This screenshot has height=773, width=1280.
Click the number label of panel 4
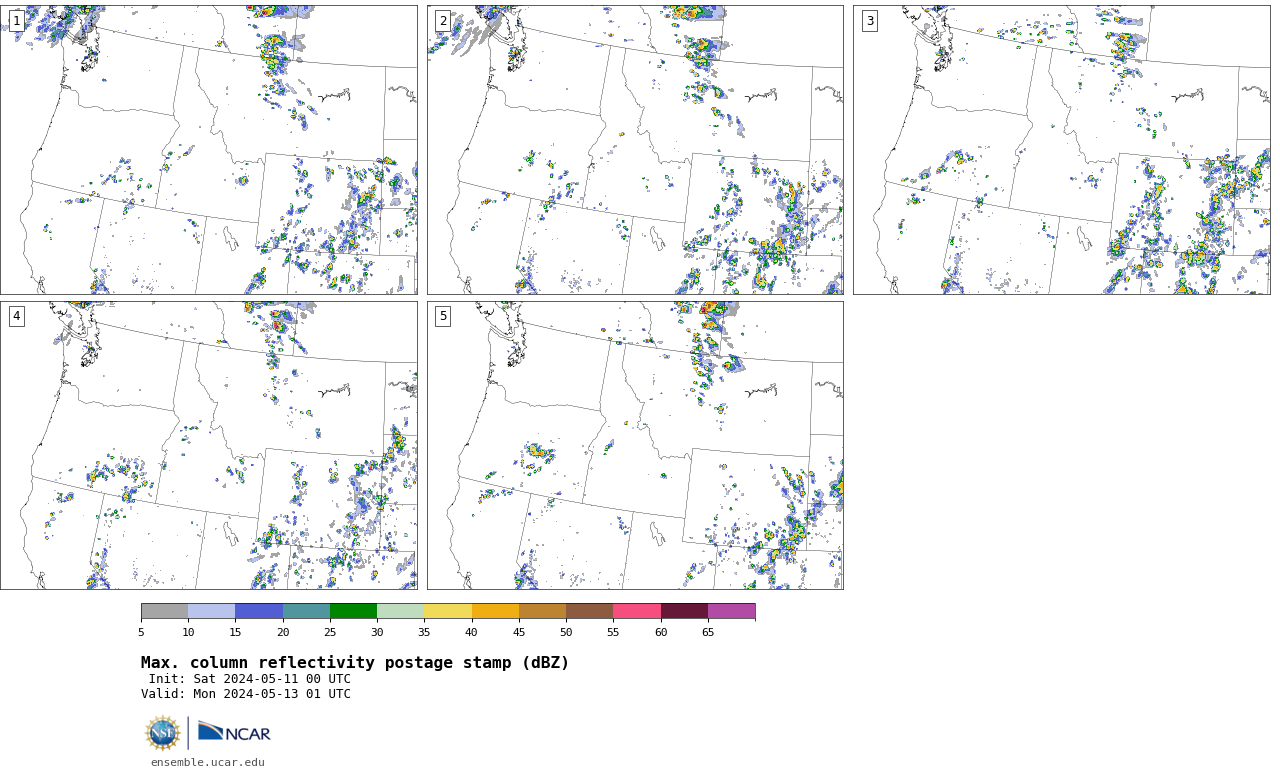point(17,316)
